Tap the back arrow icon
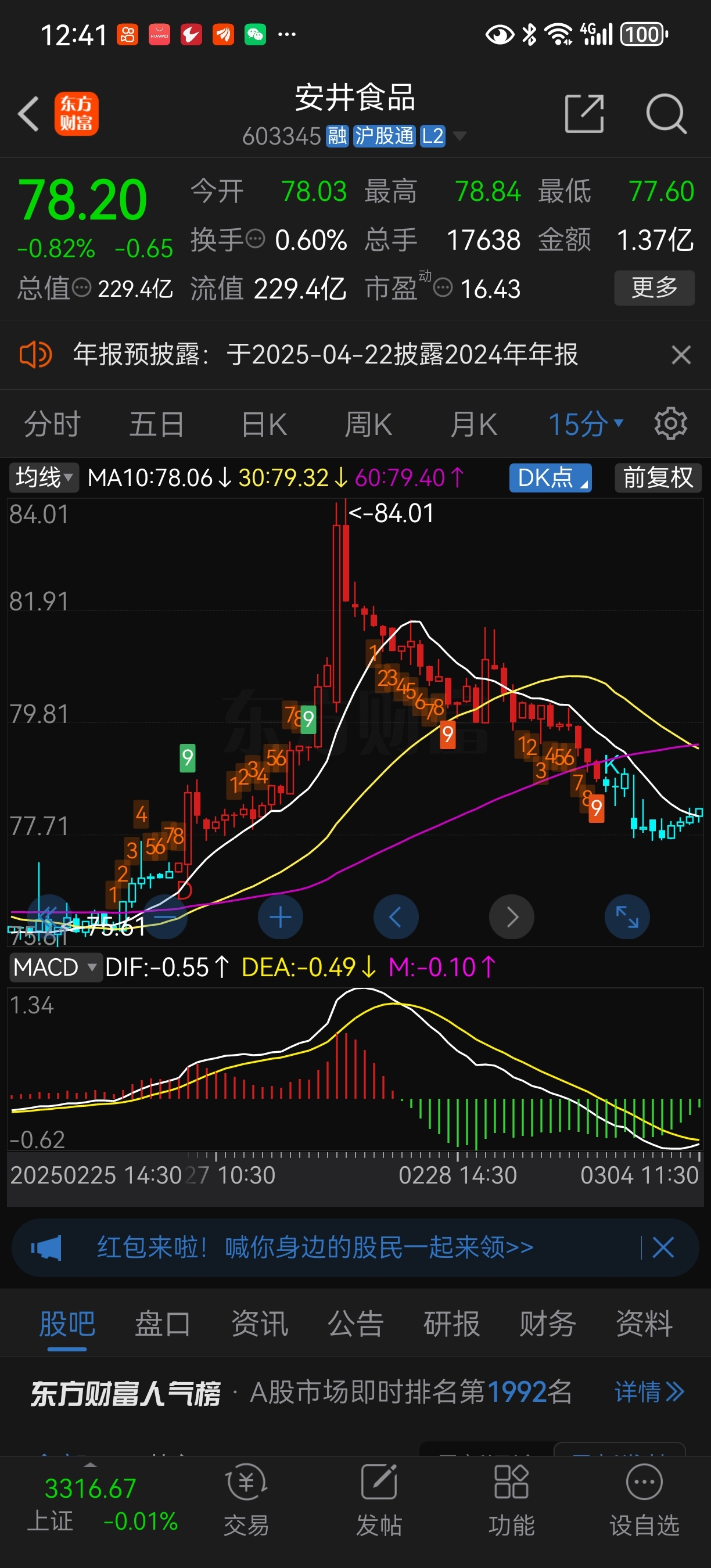711x1568 pixels. [28, 114]
